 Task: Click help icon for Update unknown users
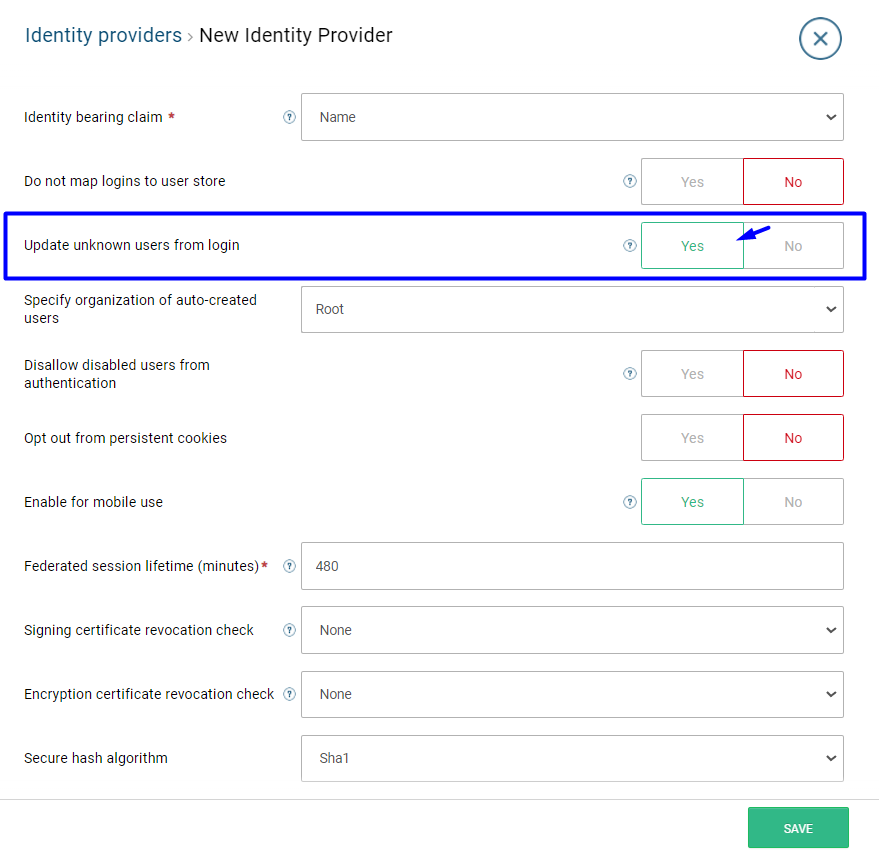630,246
